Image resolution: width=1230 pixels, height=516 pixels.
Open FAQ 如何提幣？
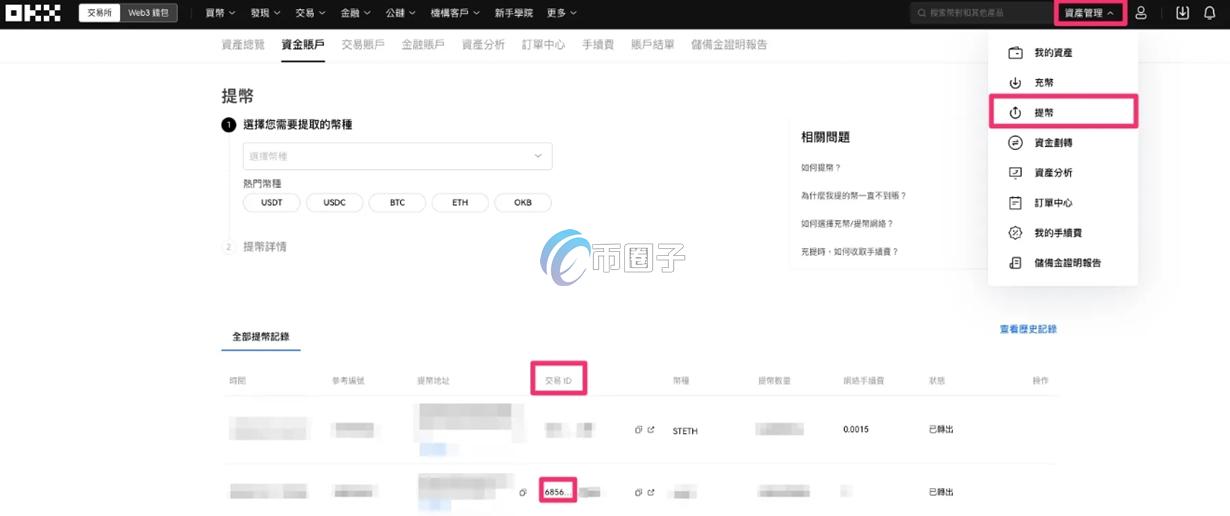point(821,167)
